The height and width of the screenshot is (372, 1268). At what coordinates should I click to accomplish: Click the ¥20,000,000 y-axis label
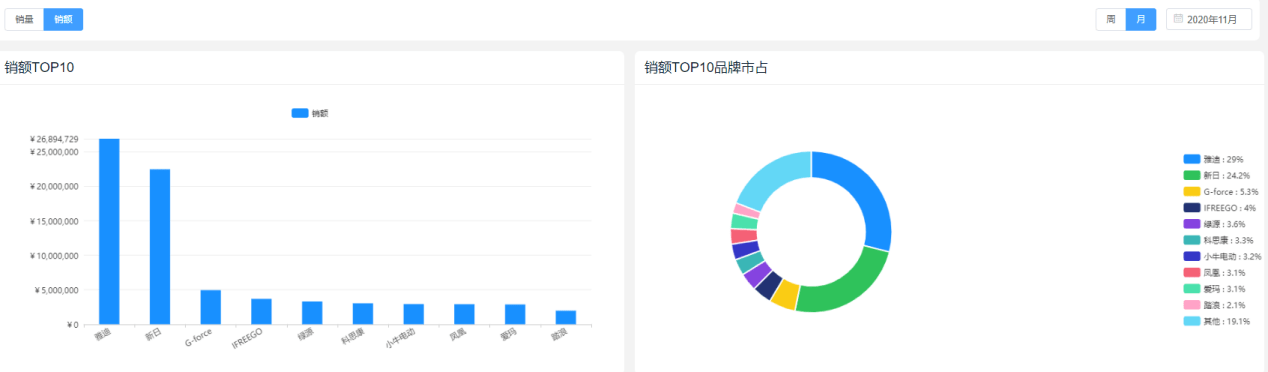pos(54,186)
